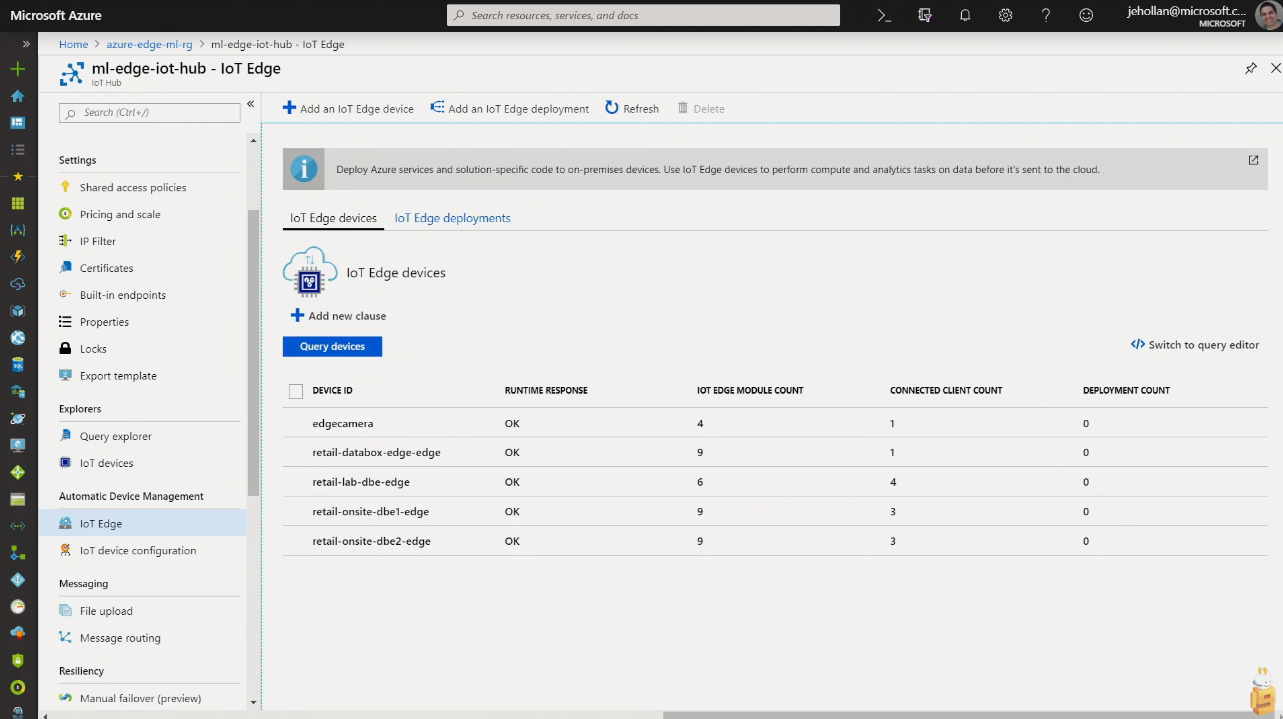Open the feedback smiley icon

[x=1086, y=15]
